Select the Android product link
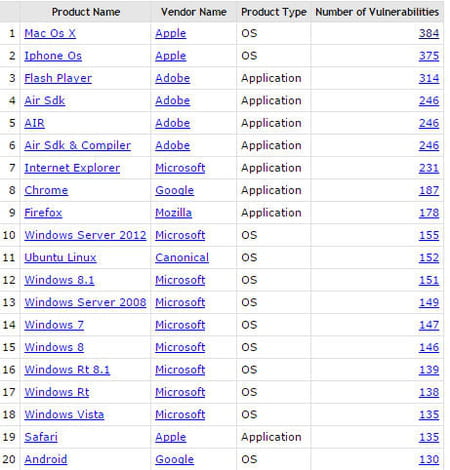450x470 pixels. click(46, 459)
